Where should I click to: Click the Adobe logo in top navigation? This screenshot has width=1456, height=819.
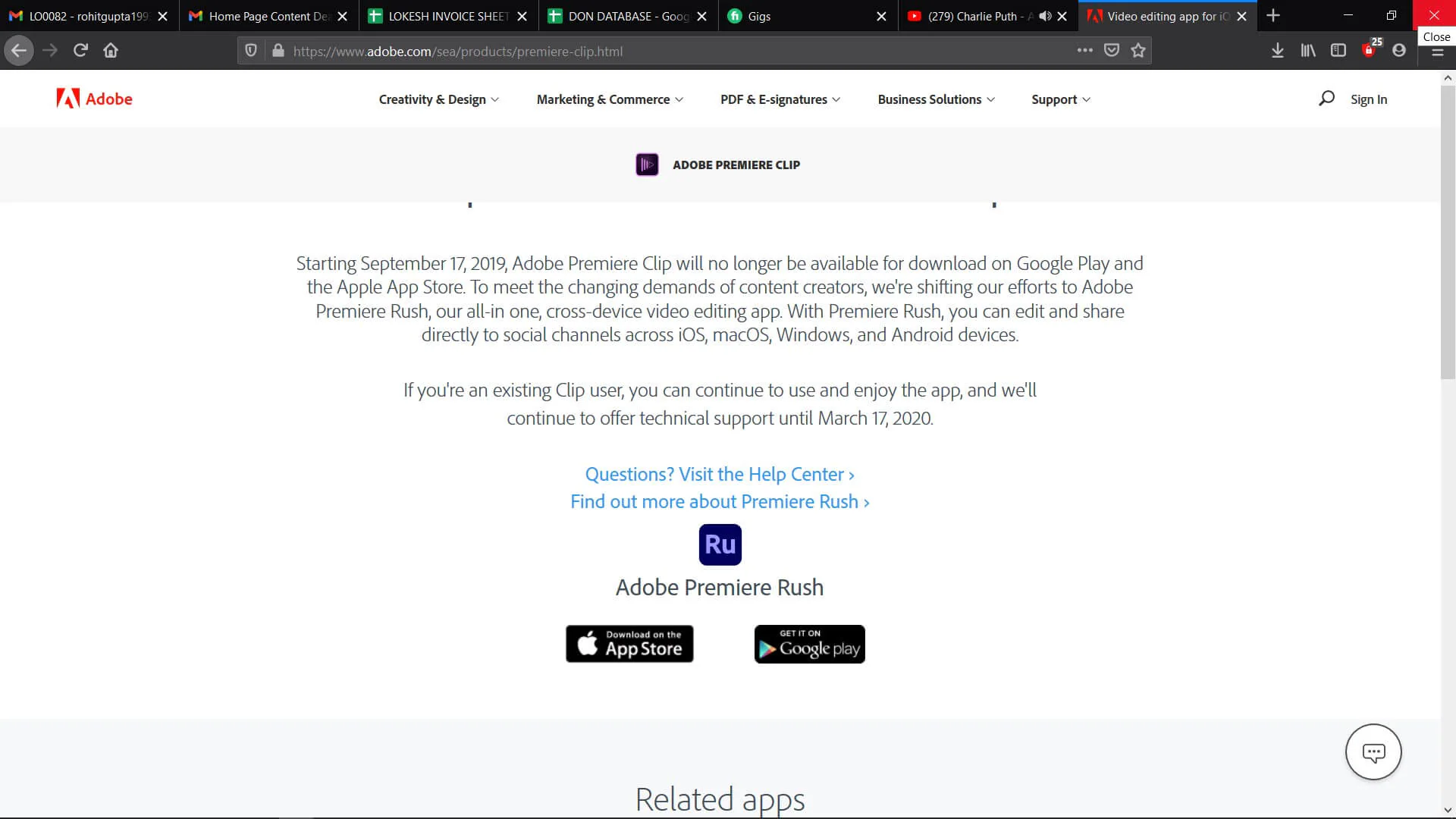tap(94, 99)
